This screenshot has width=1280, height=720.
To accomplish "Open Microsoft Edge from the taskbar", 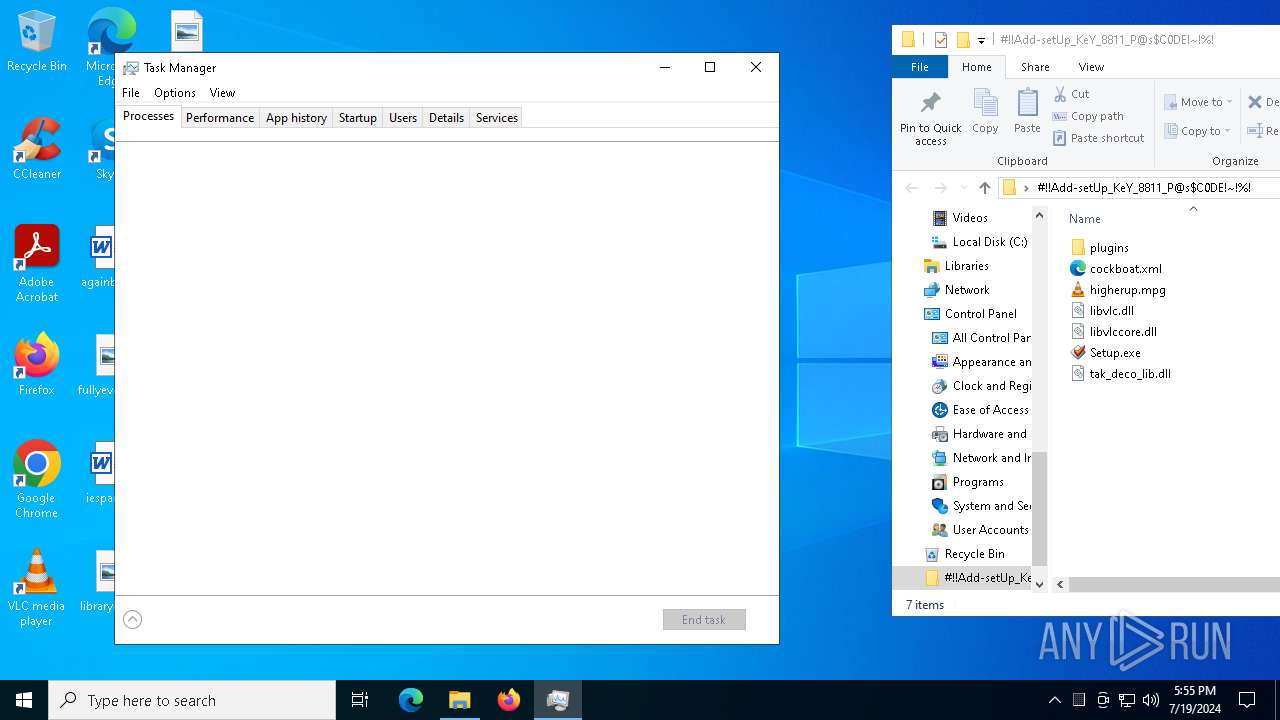I will (x=411, y=700).
